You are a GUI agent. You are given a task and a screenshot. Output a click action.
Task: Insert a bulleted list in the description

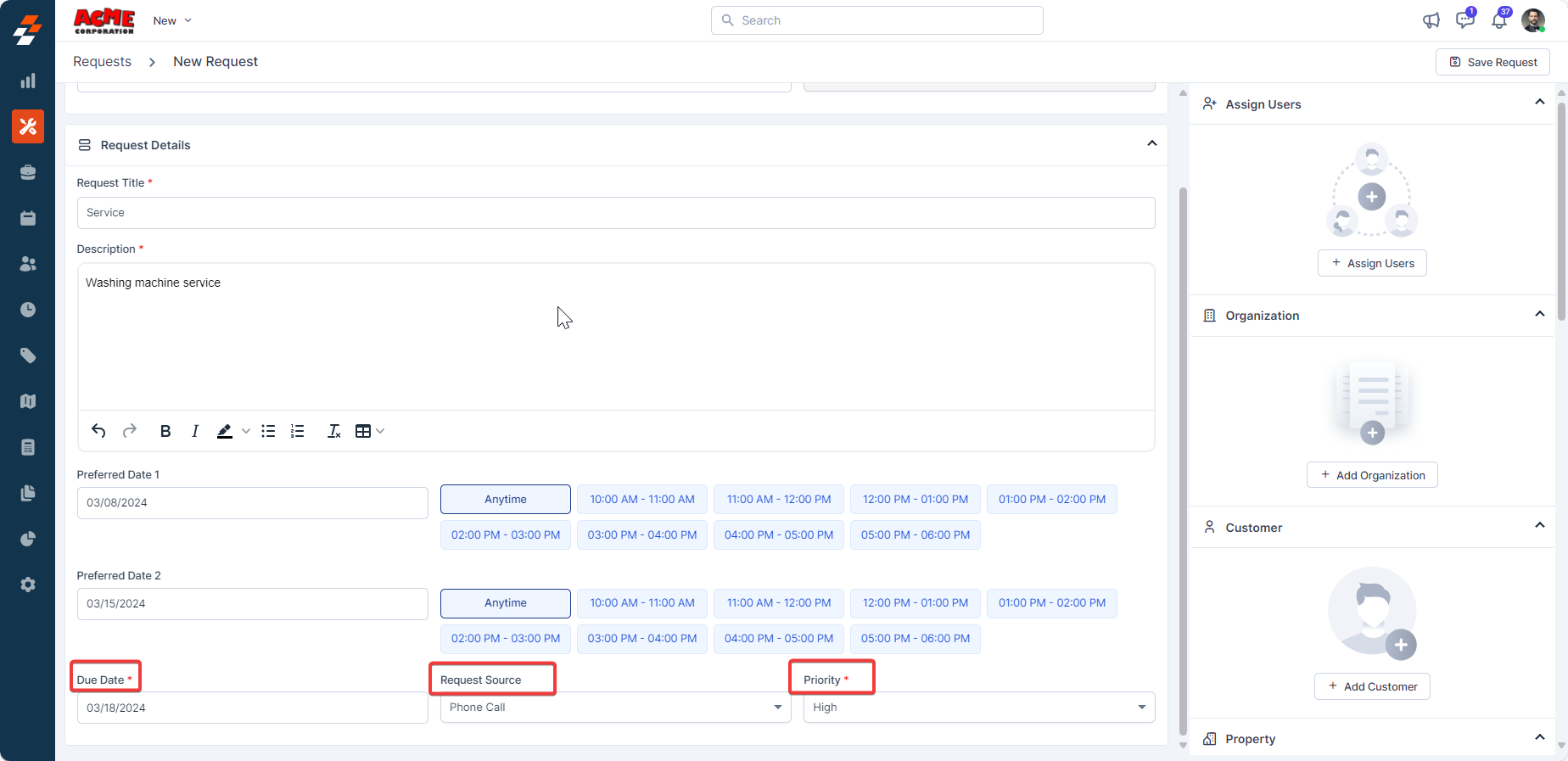[x=268, y=431]
